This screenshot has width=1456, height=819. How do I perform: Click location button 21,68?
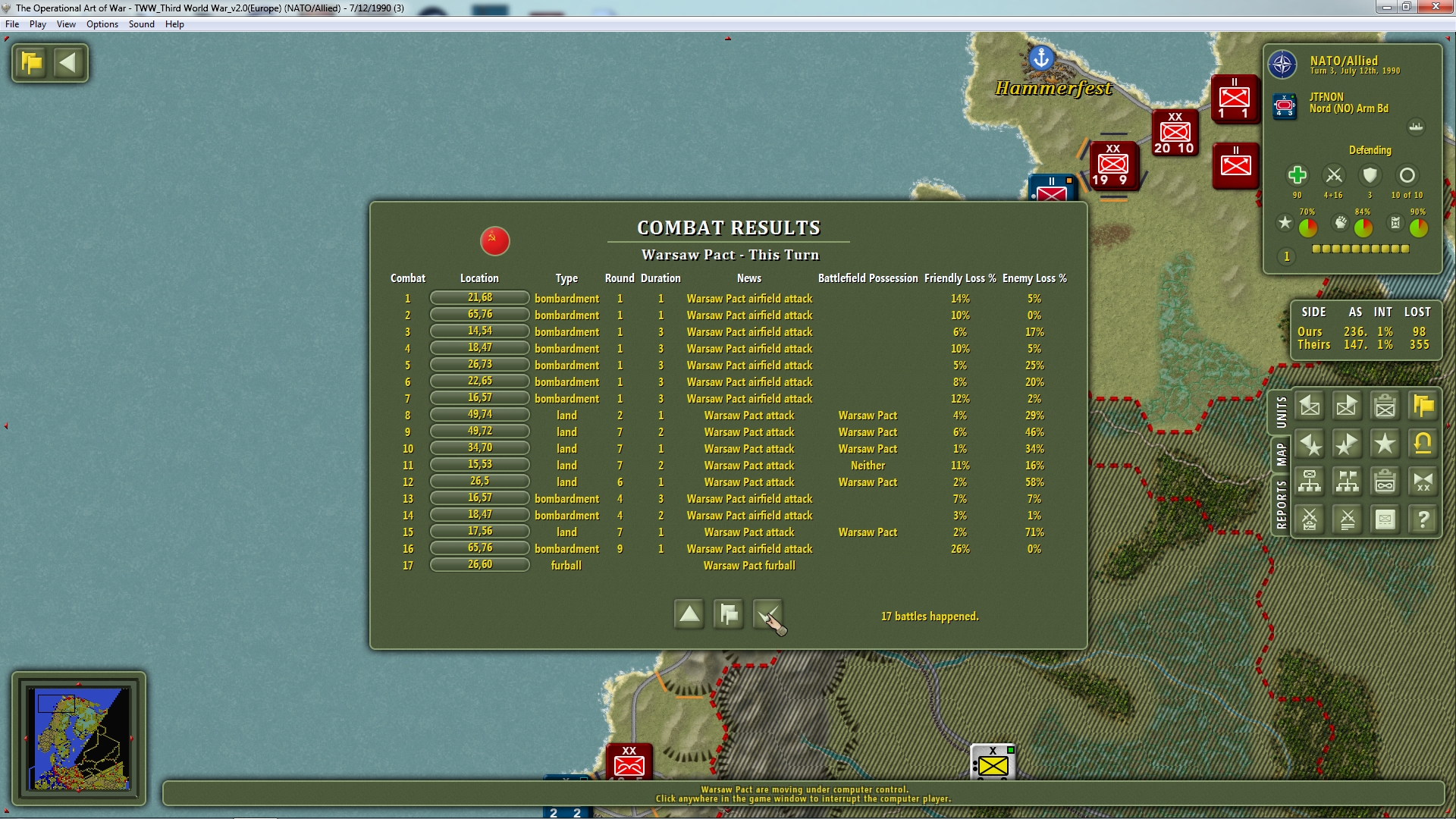tap(479, 298)
